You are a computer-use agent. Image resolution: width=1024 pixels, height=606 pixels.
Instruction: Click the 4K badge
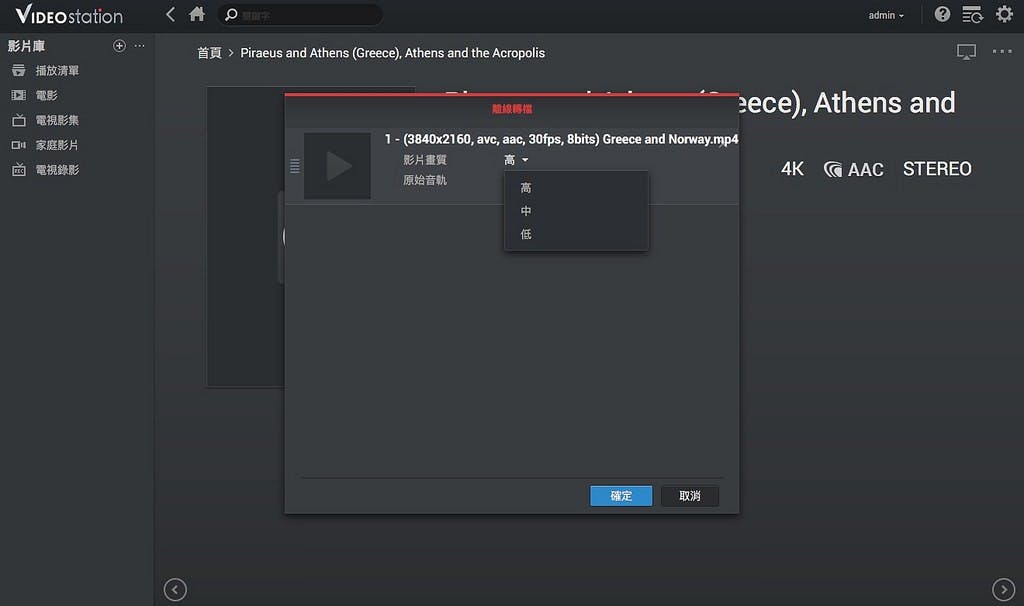coord(792,169)
